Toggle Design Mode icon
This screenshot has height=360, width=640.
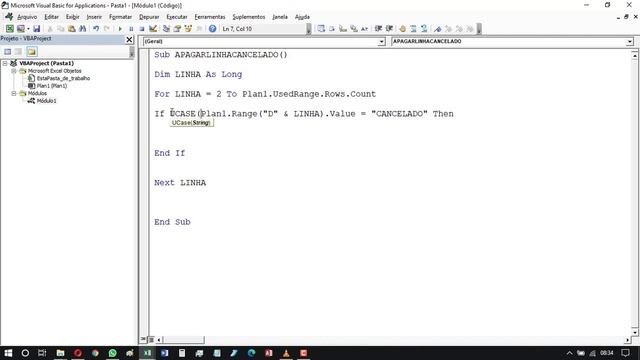pyautogui.click(x=153, y=29)
